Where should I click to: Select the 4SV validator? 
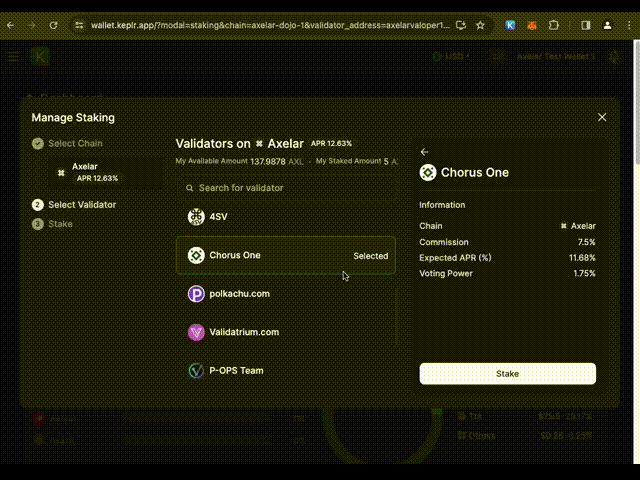[x=286, y=217]
